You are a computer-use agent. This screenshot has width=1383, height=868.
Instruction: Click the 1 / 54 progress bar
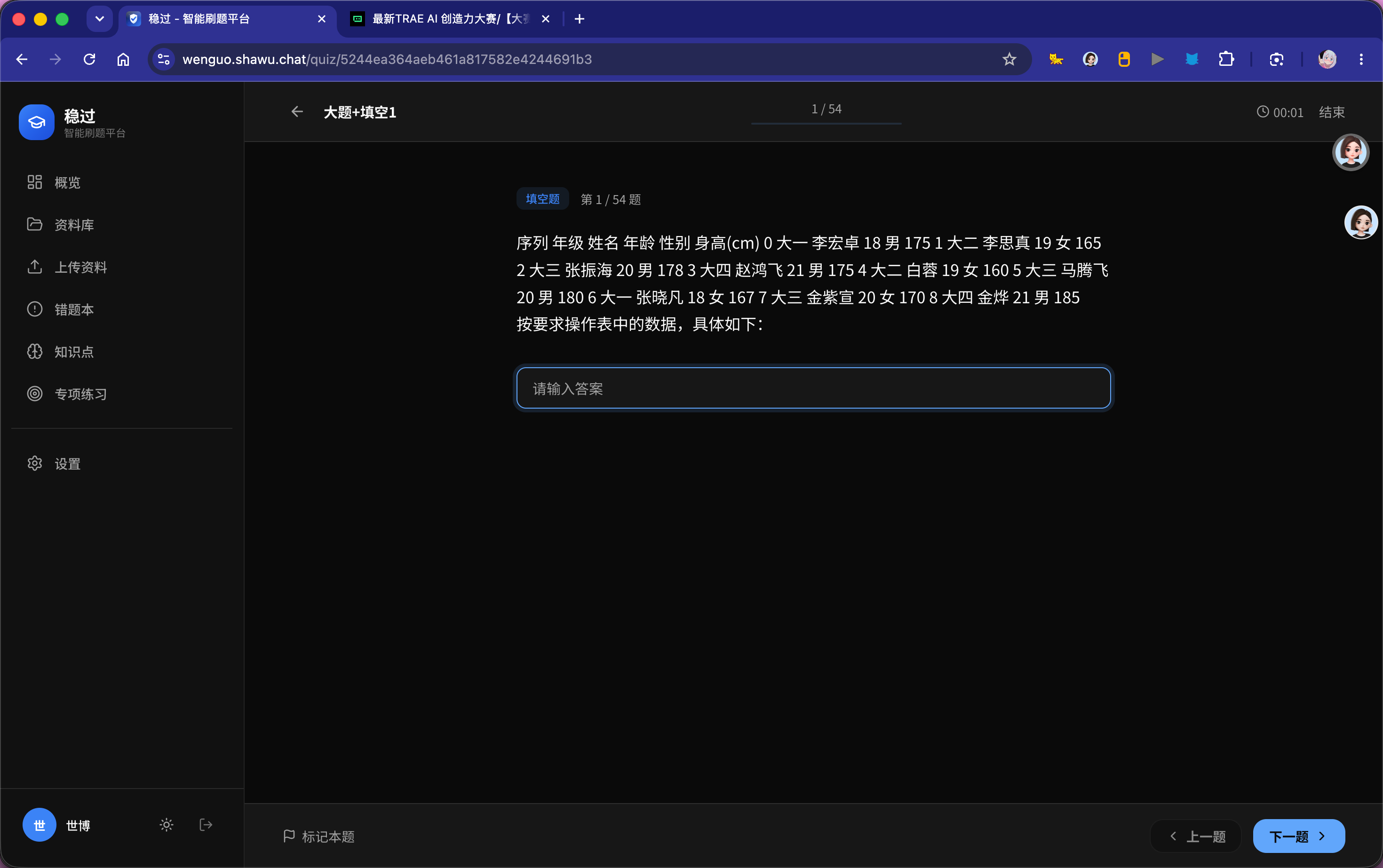coord(826,123)
